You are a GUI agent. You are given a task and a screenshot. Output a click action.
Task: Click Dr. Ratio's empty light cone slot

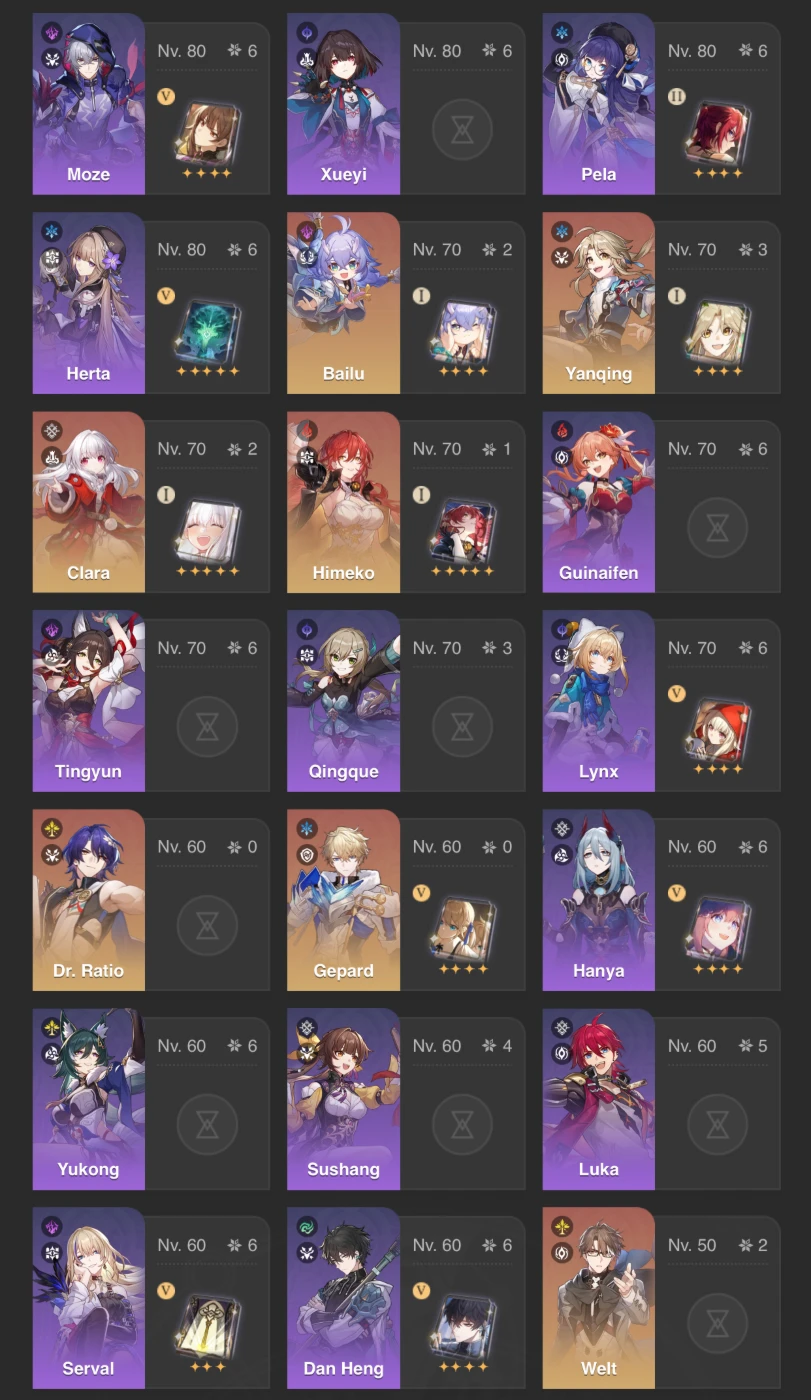tap(207, 925)
